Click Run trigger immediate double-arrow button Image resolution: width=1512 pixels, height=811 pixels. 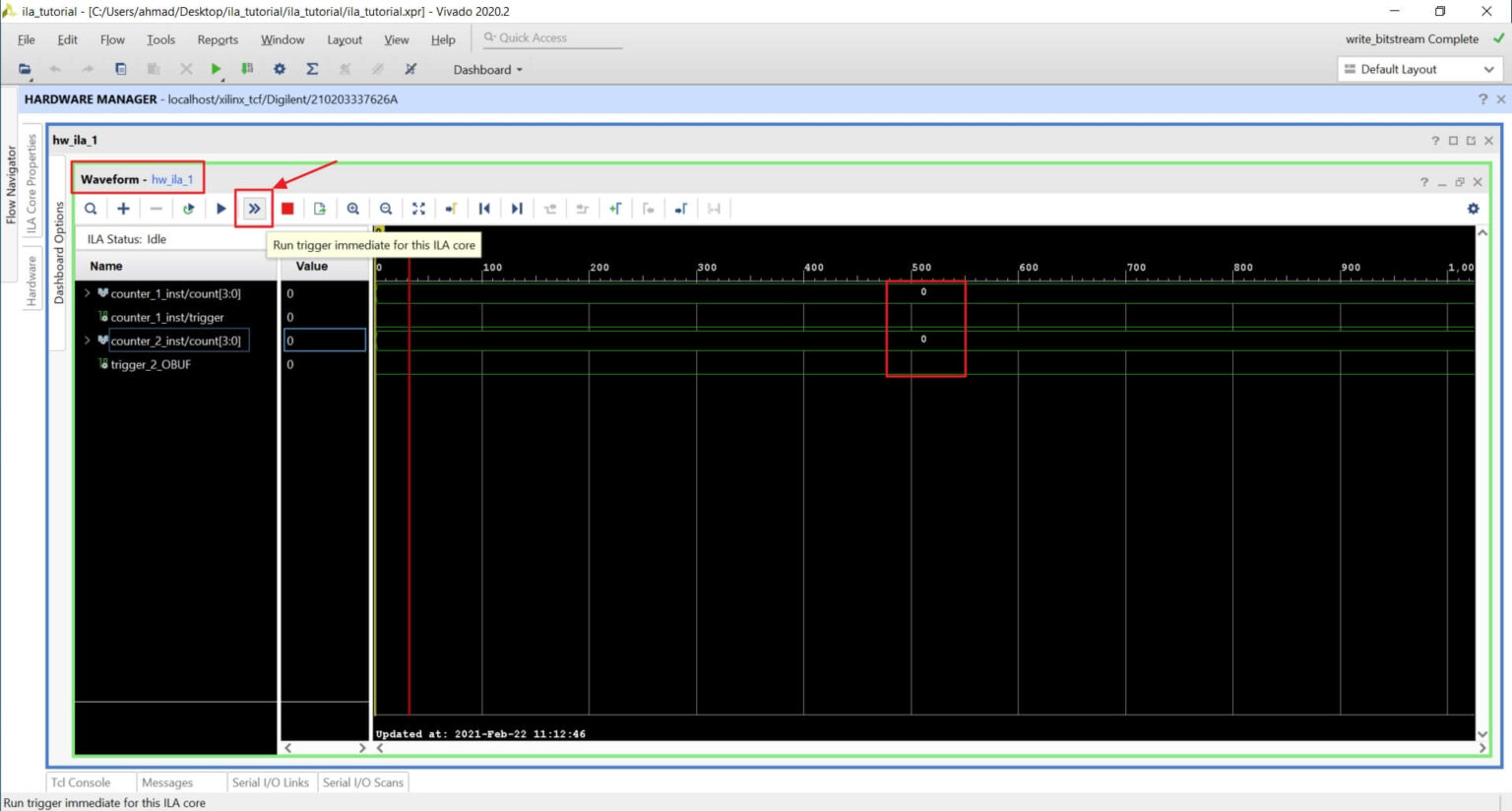[x=254, y=209]
